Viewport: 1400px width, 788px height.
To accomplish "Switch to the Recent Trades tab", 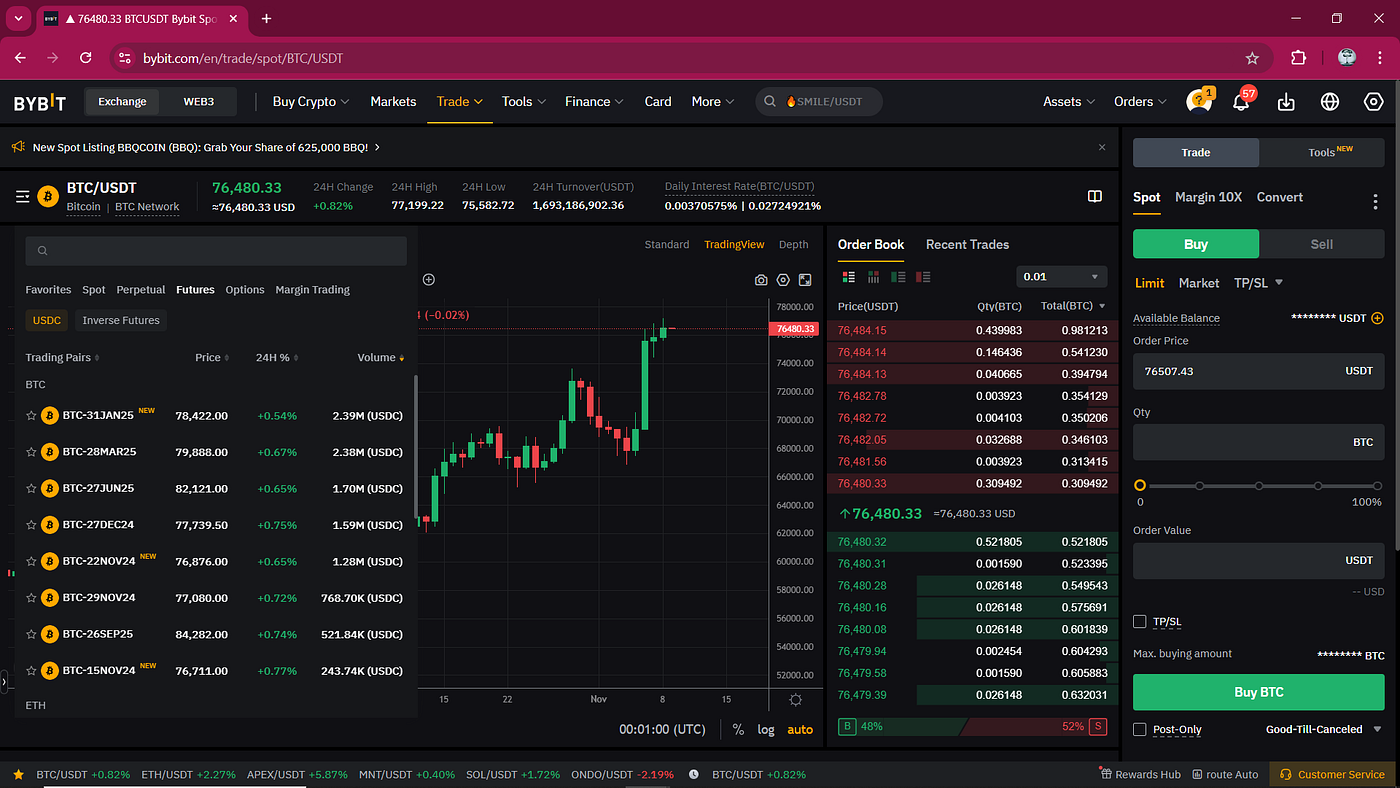I will click(x=966, y=244).
